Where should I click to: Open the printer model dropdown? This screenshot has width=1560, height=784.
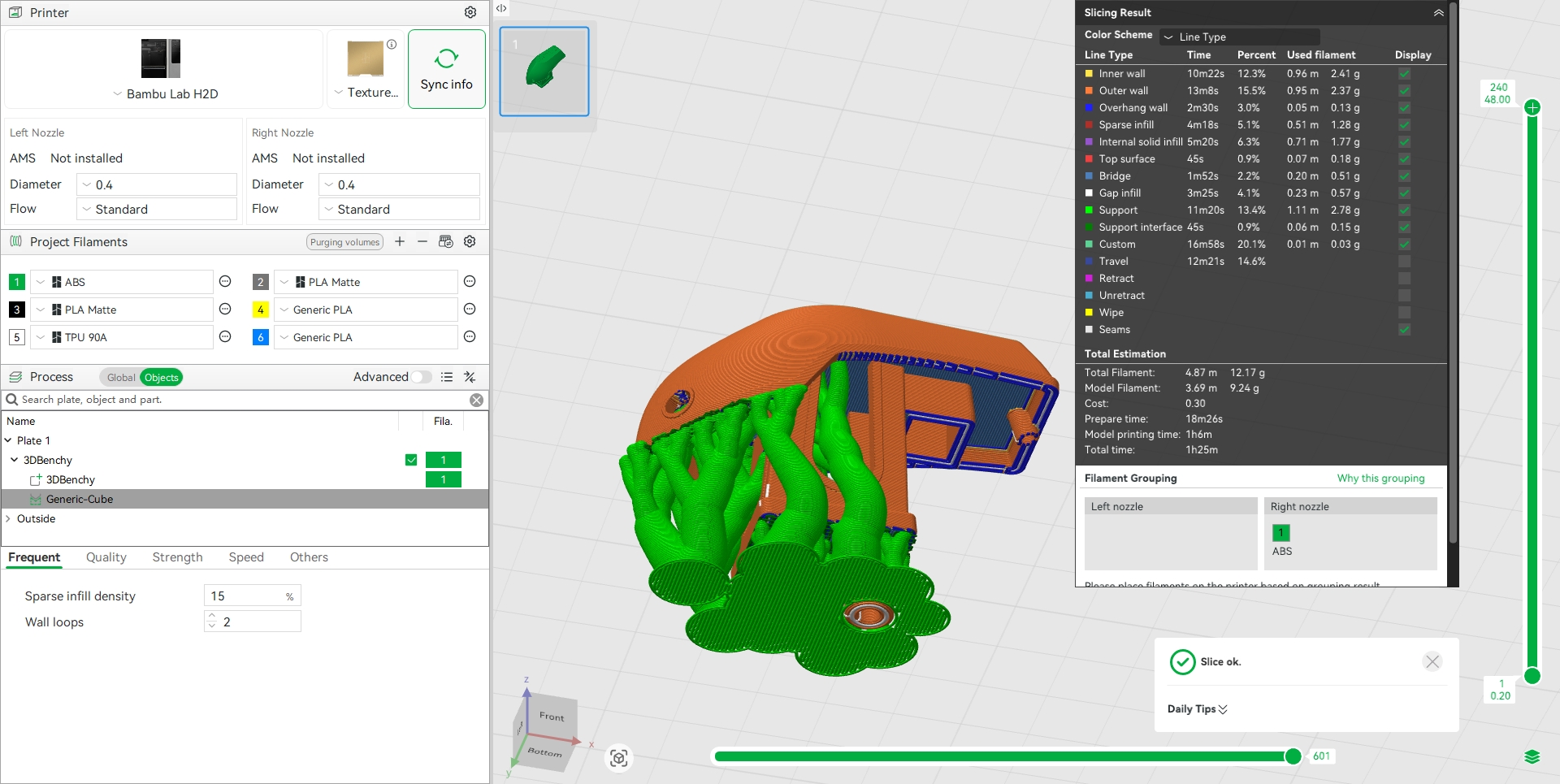click(x=166, y=93)
